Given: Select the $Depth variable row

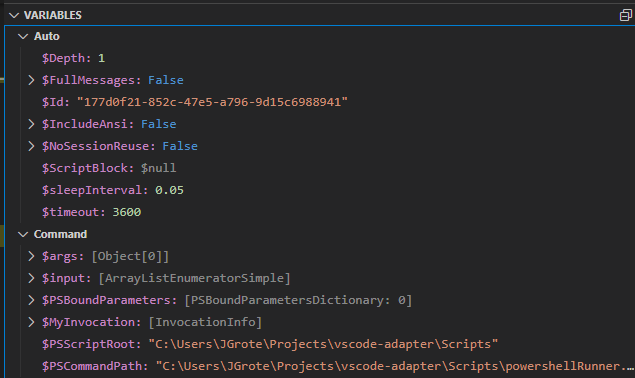Looking at the screenshot, I should click(320, 58).
